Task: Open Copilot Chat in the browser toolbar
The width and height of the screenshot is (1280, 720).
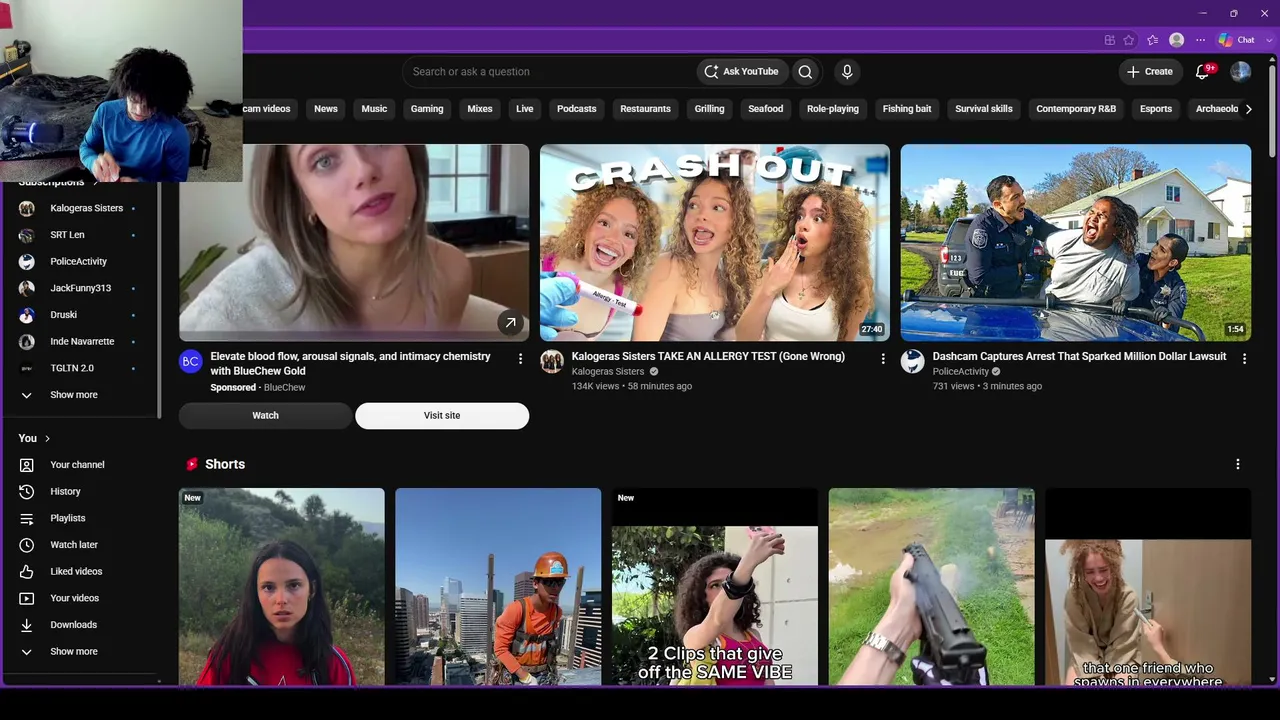Action: [1237, 40]
